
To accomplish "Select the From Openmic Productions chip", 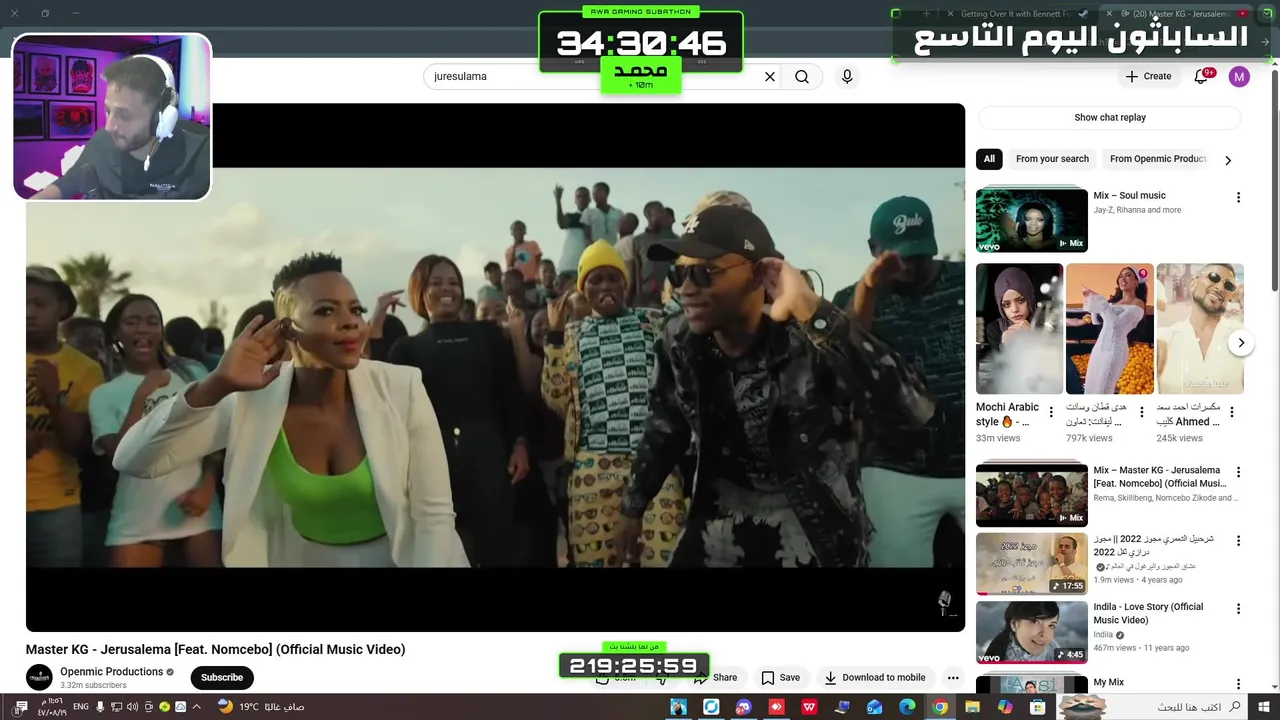I will [x=1157, y=159].
